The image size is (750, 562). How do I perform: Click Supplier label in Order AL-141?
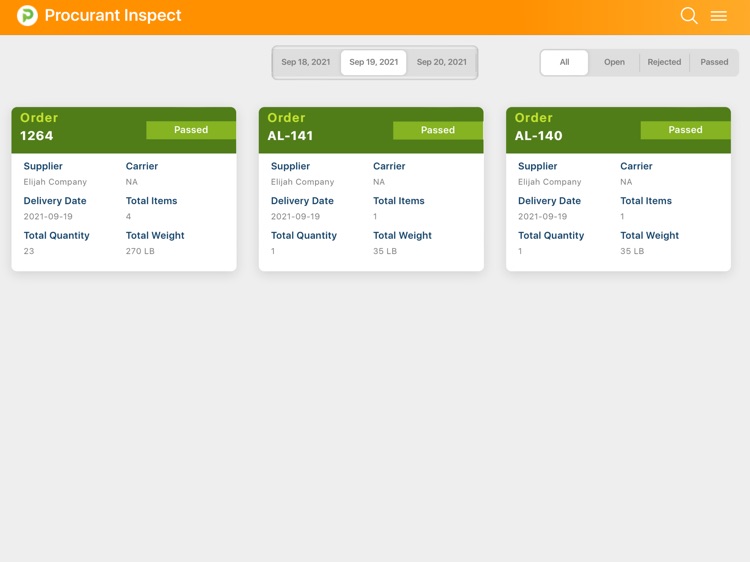pos(290,166)
